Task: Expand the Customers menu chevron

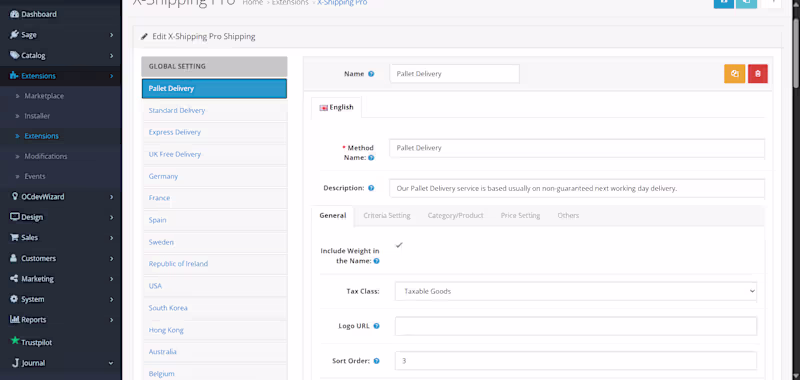Action: (x=111, y=258)
